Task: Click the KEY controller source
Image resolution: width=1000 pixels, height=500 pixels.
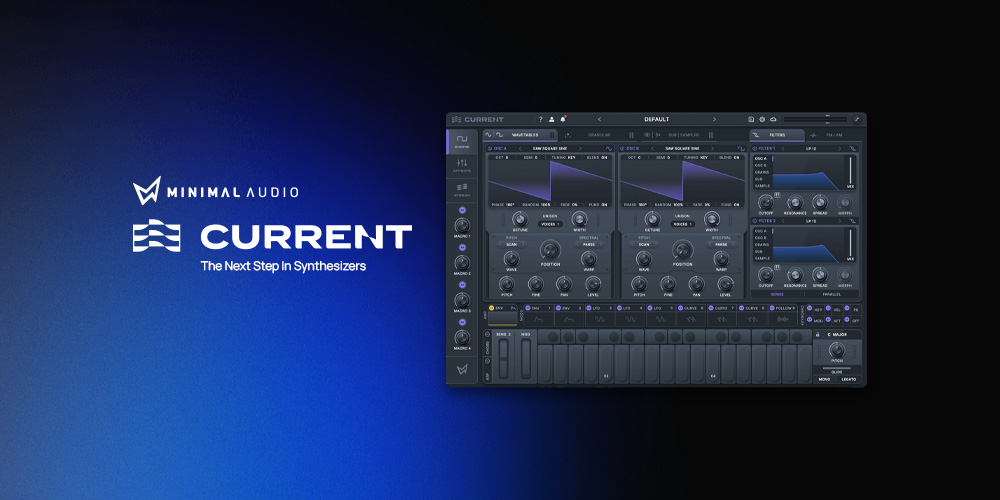Action: tap(809, 309)
